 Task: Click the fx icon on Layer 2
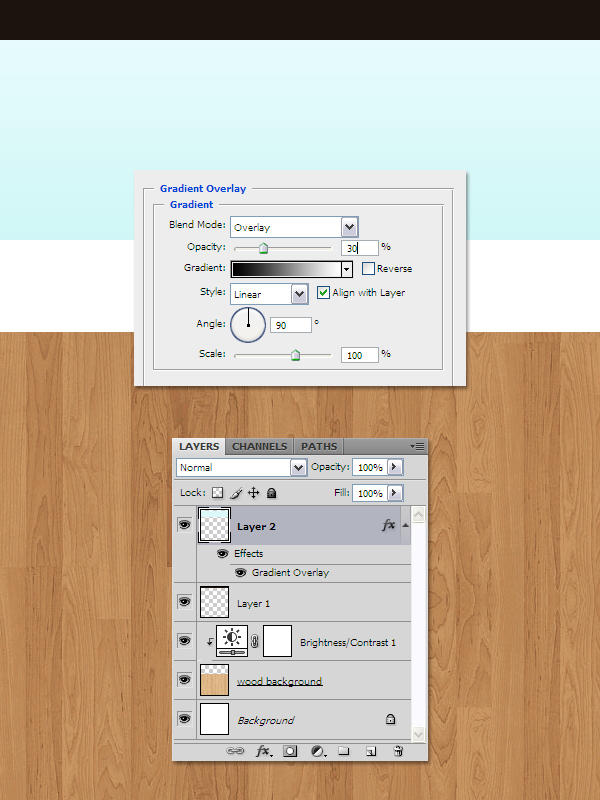[388, 525]
